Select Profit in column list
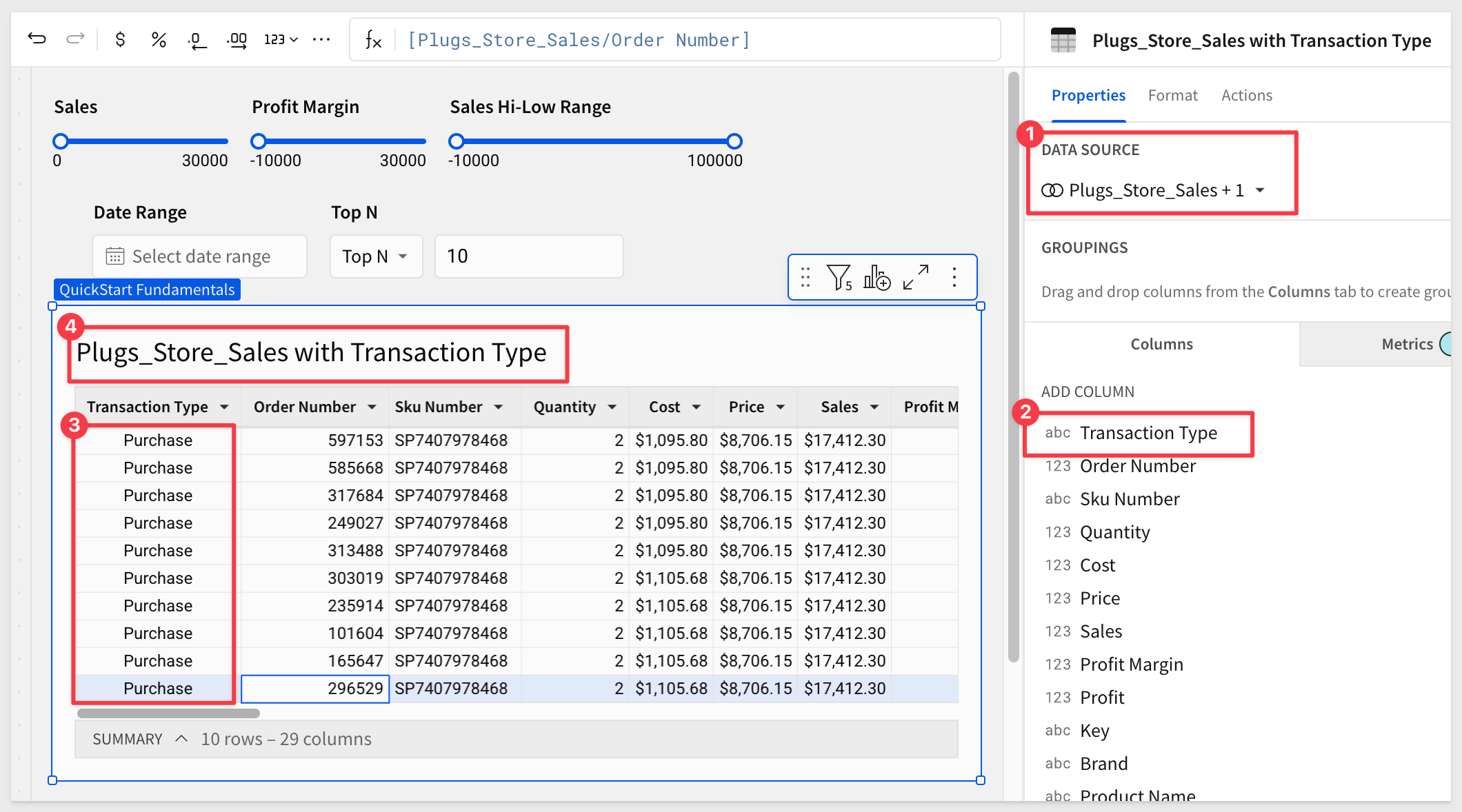The image size is (1462, 812). (1102, 698)
